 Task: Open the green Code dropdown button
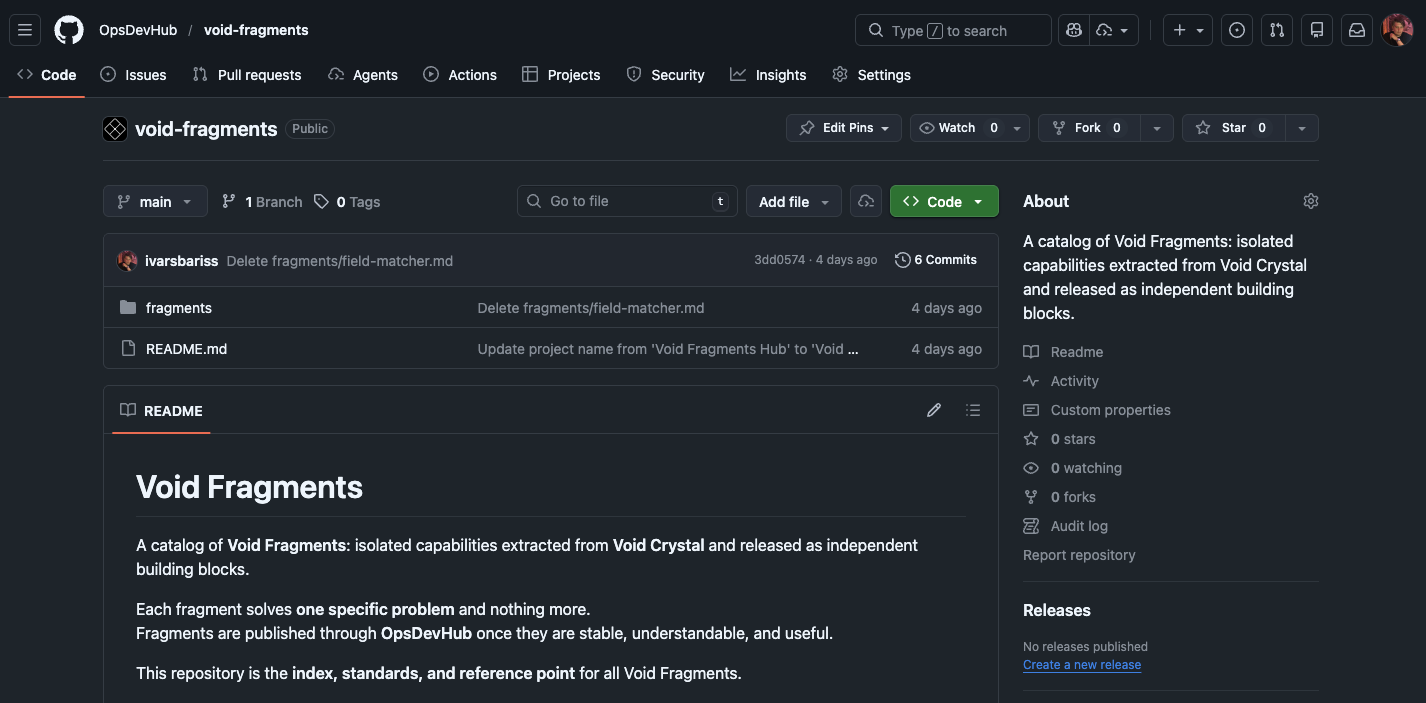click(944, 201)
